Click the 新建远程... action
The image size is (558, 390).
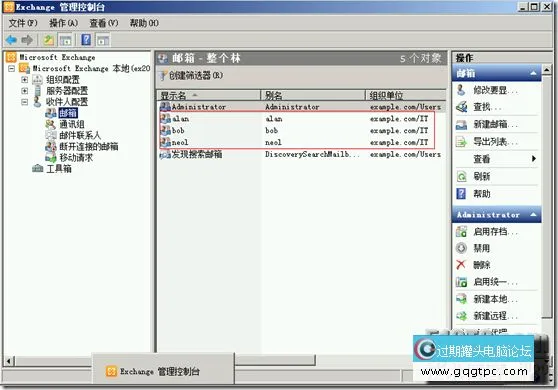496,316
